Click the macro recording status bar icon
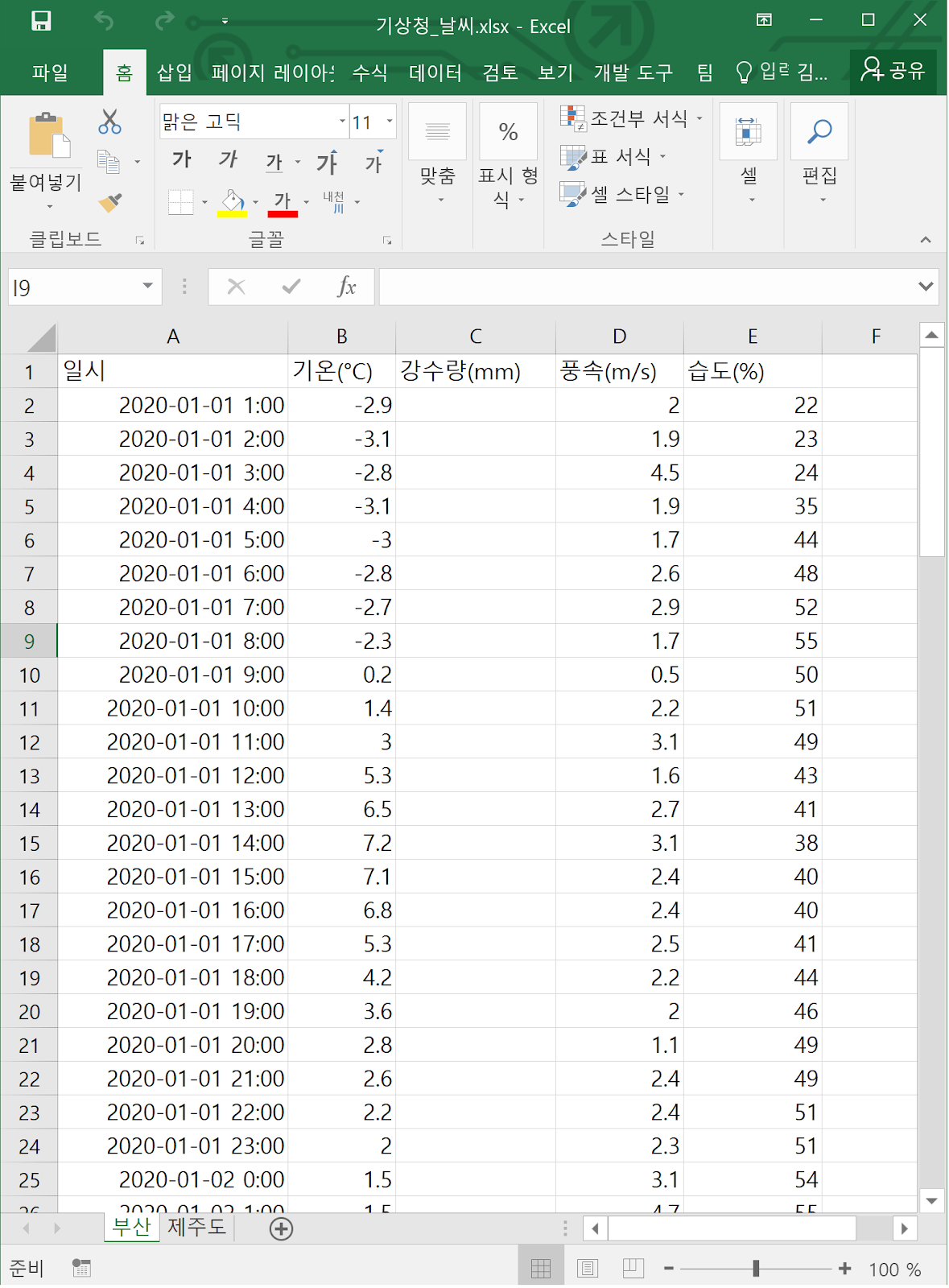Screen dimensions: 949x1288 [81, 1269]
